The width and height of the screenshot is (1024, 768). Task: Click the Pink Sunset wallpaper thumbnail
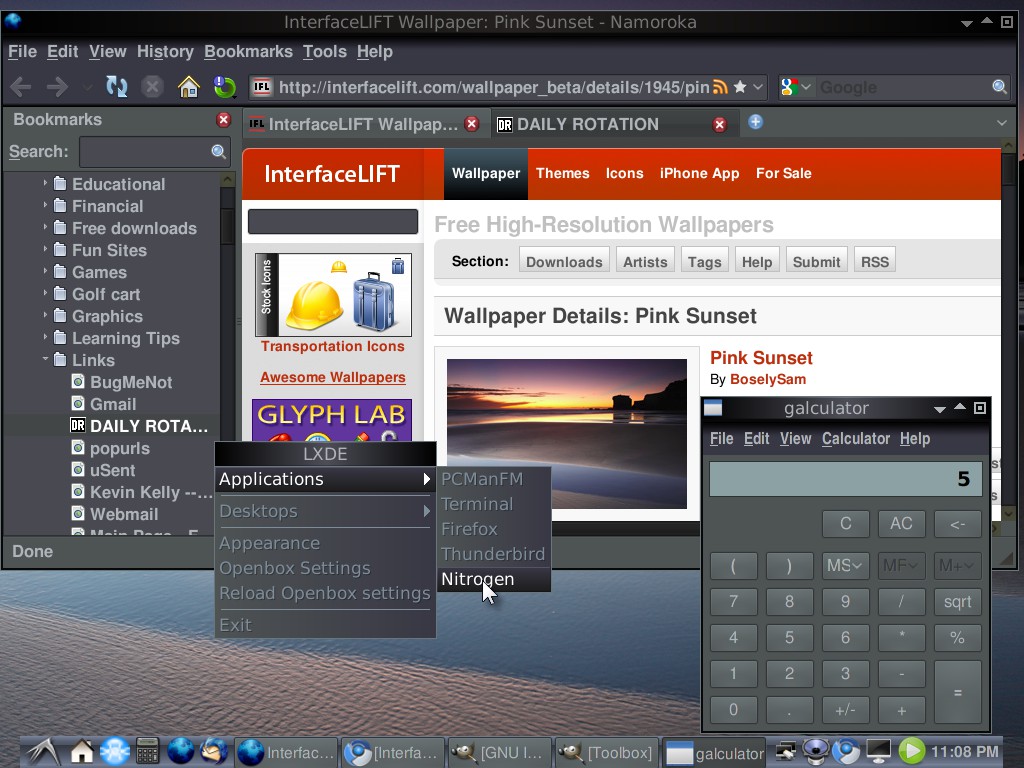566,434
